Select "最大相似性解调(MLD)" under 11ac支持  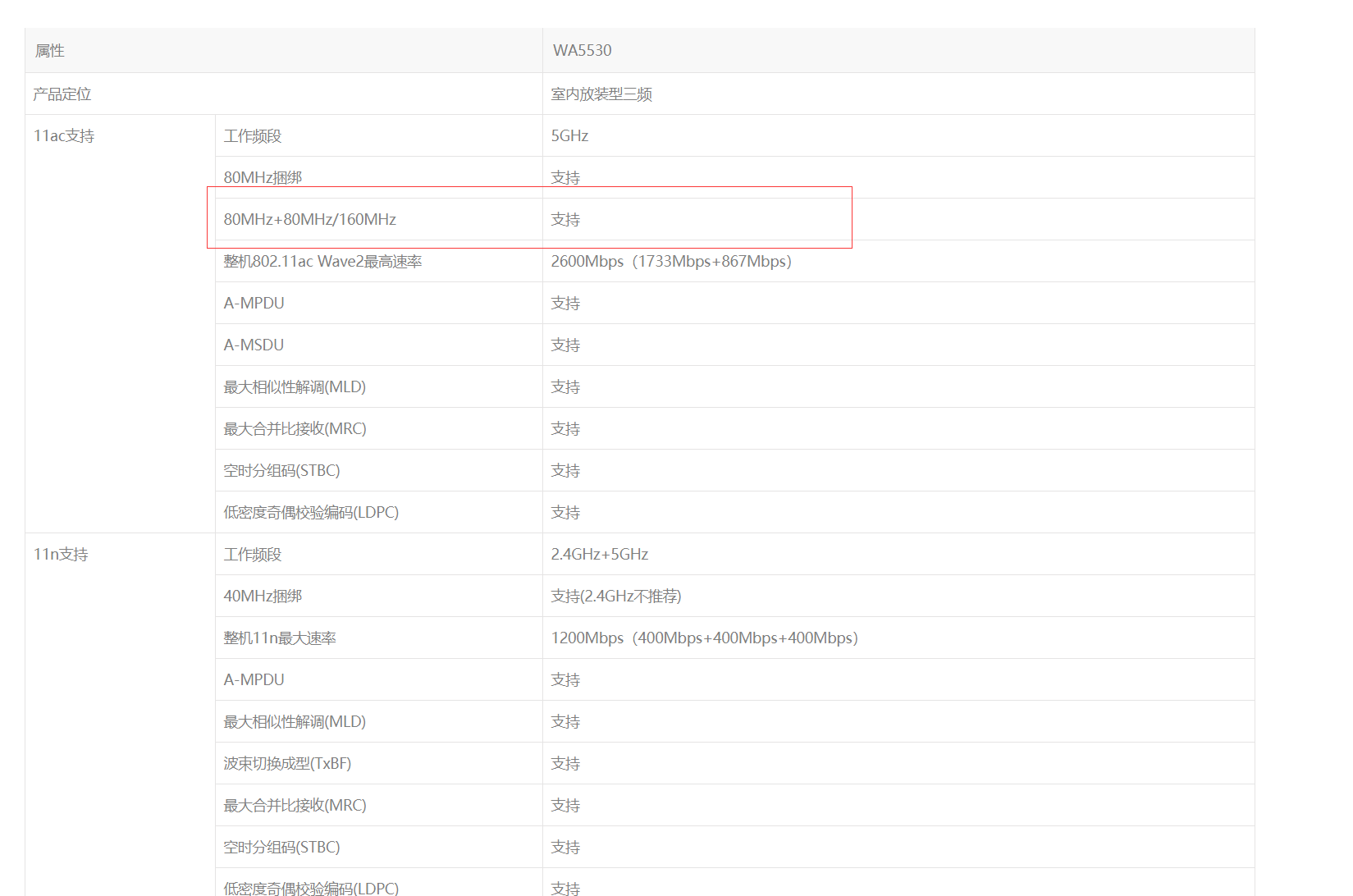tap(295, 387)
